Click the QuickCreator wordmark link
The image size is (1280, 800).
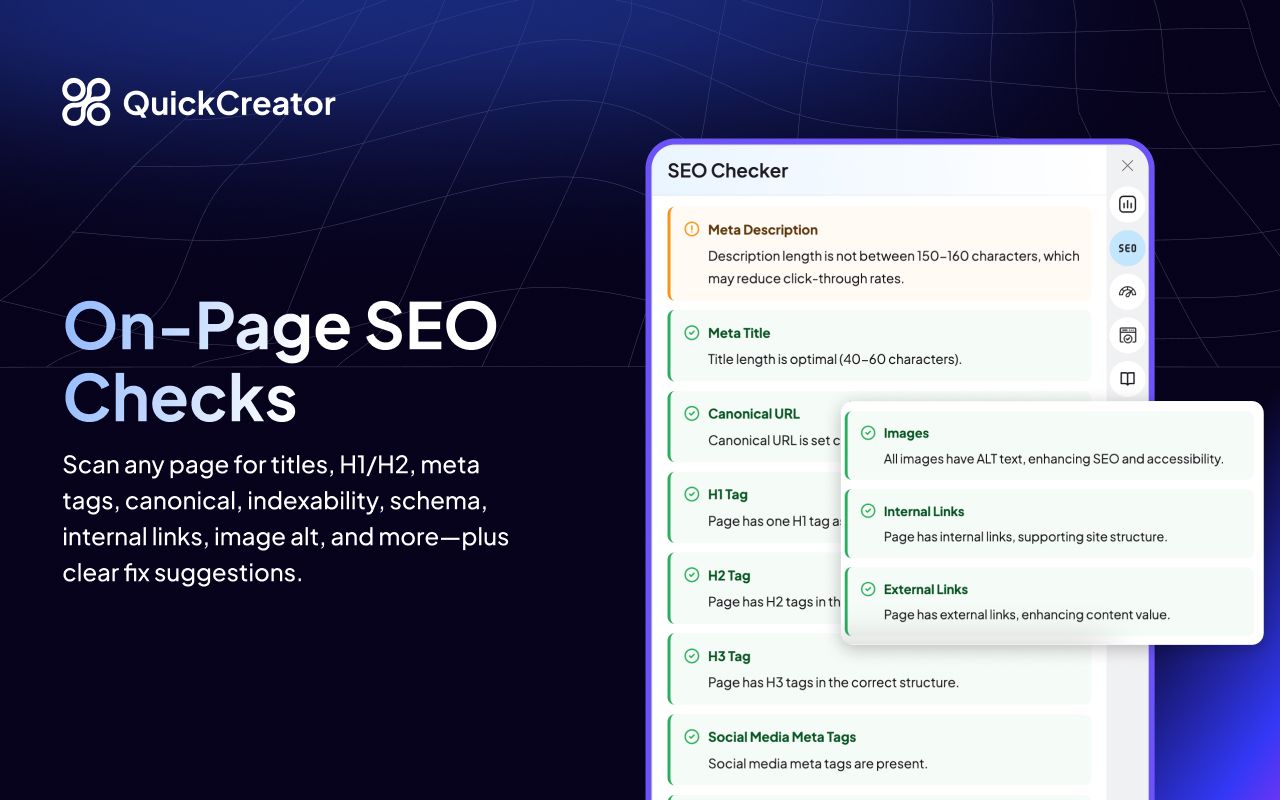[230, 102]
